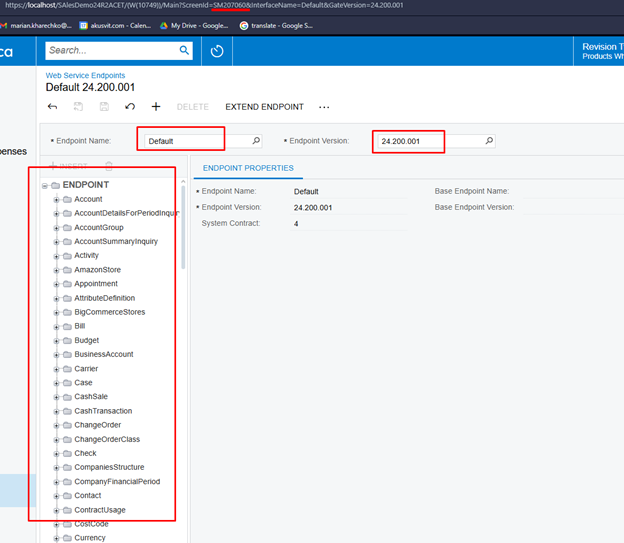Viewport: 624px width, 543px height.
Task: Expand the Activity tree node
Action: [x=56, y=256]
